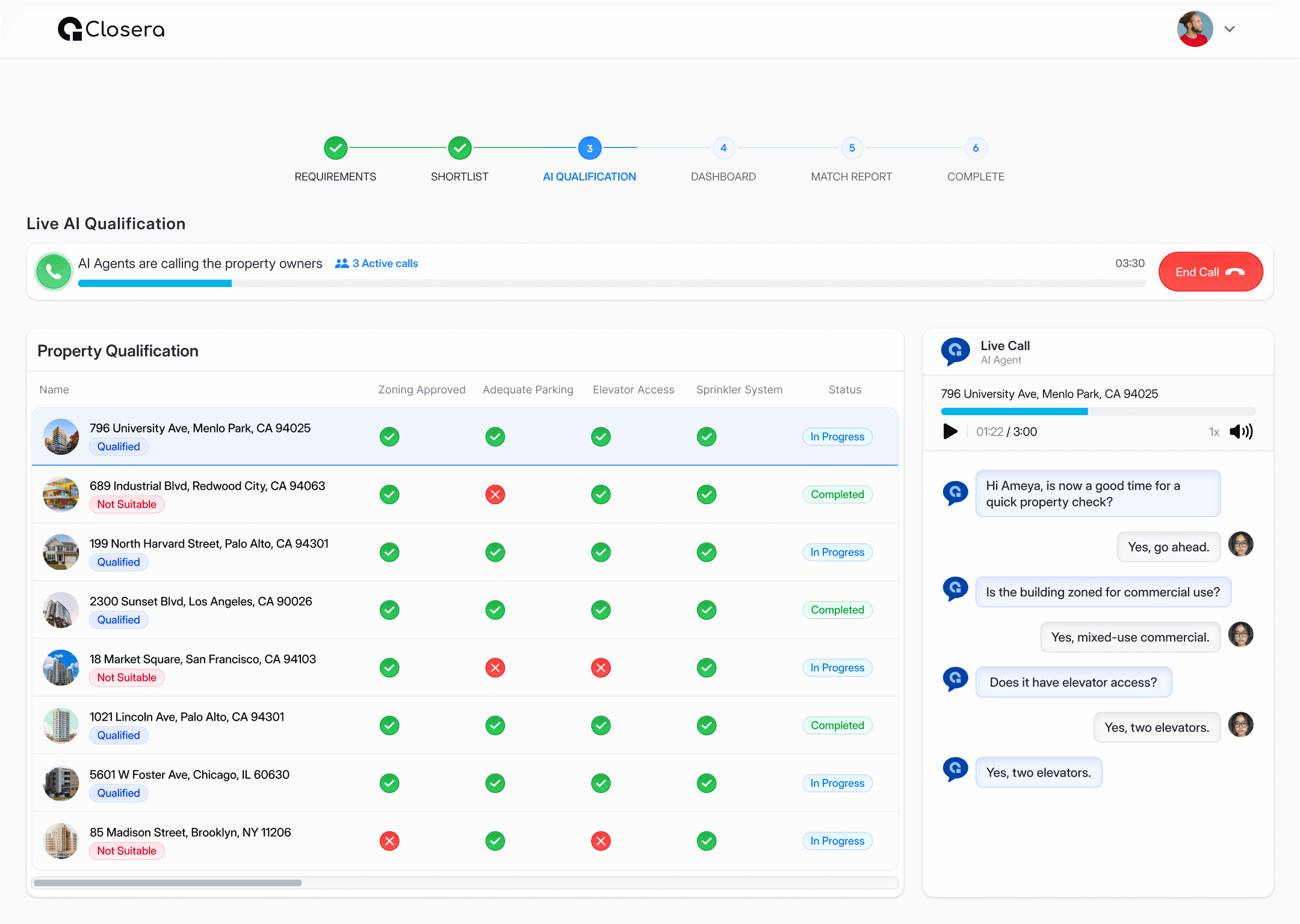
Task: Mute the call audio speaker icon
Action: 1241,431
